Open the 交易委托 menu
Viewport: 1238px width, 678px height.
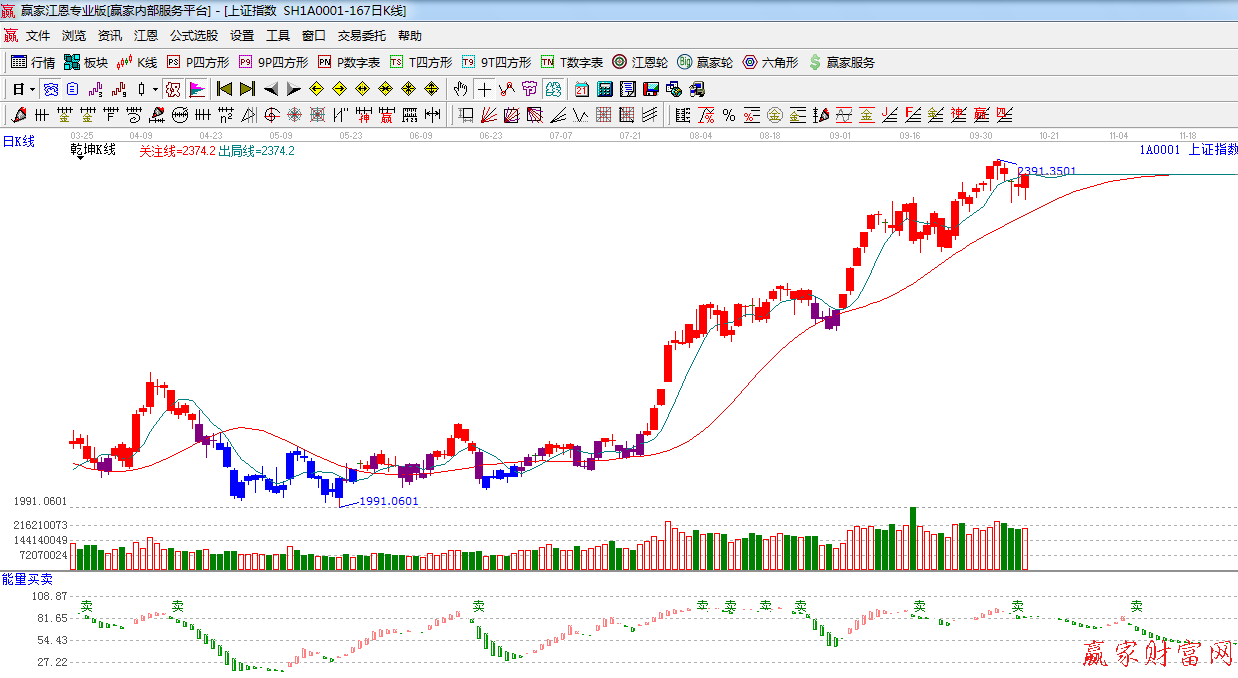[x=361, y=36]
